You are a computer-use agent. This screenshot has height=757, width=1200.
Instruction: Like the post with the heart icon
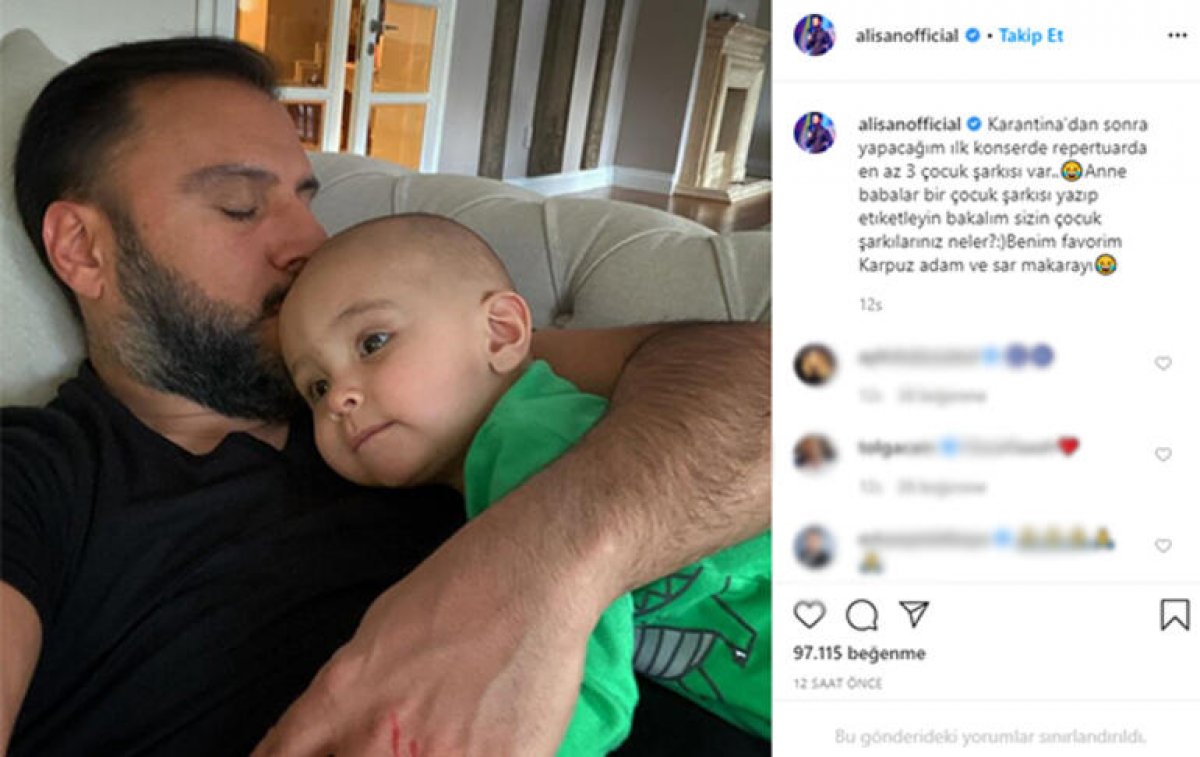[x=809, y=614]
